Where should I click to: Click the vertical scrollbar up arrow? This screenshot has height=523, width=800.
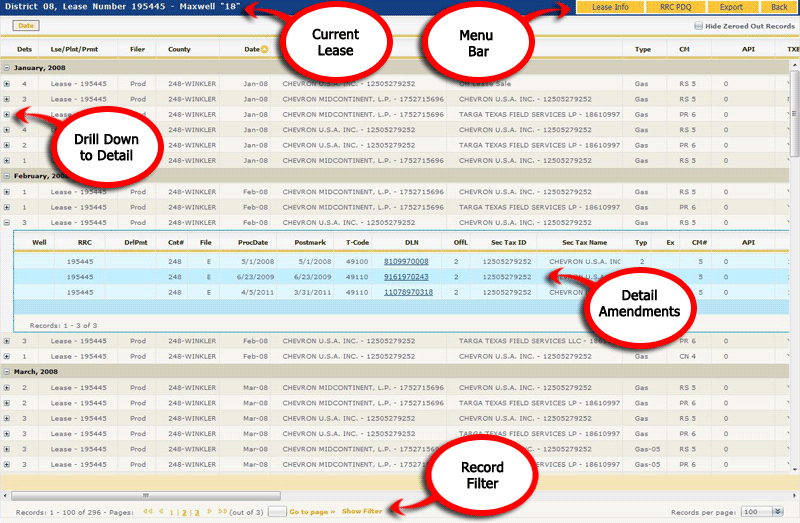coord(794,65)
